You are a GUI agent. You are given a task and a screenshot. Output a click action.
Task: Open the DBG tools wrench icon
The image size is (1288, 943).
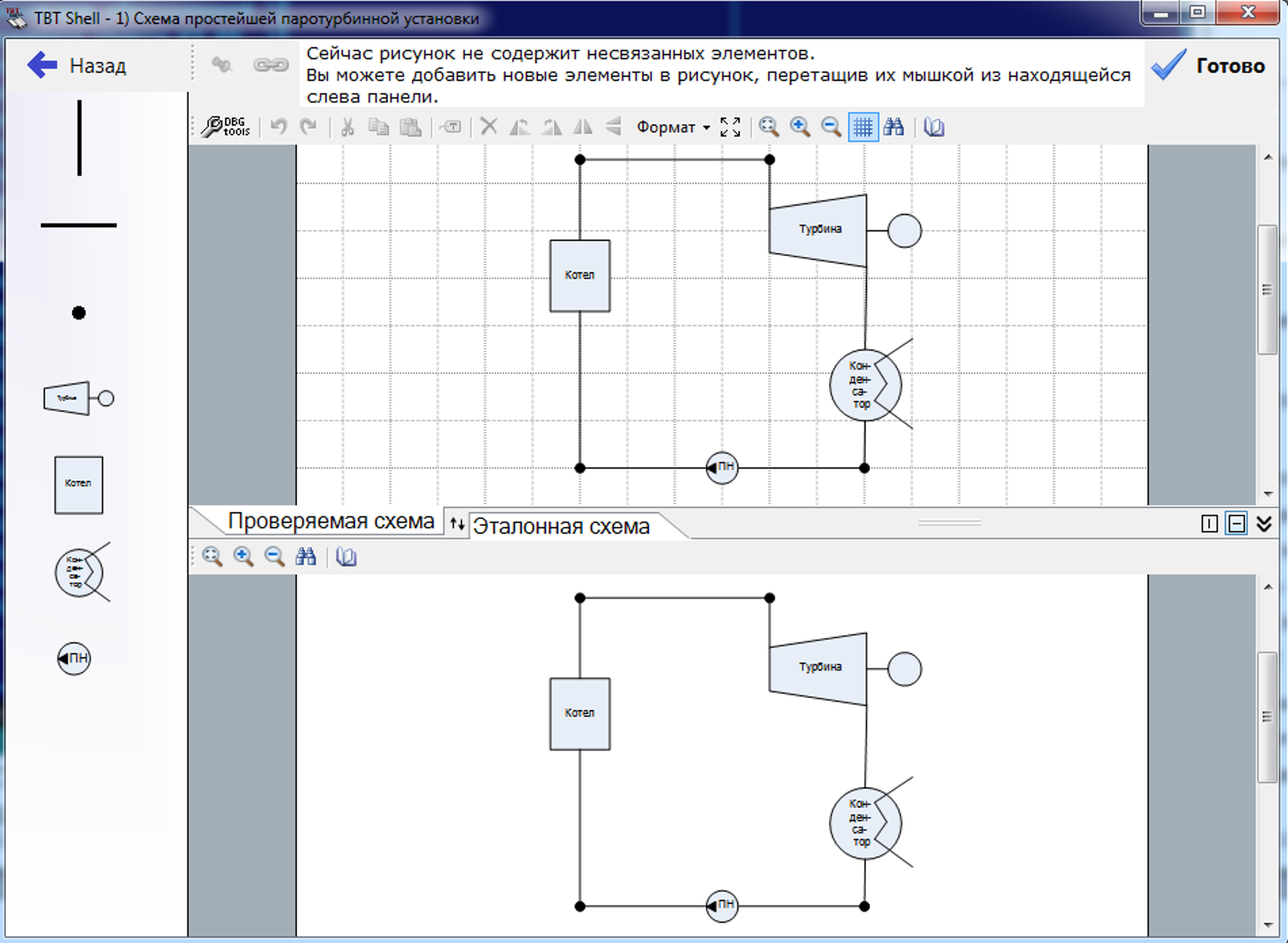pyautogui.click(x=226, y=127)
